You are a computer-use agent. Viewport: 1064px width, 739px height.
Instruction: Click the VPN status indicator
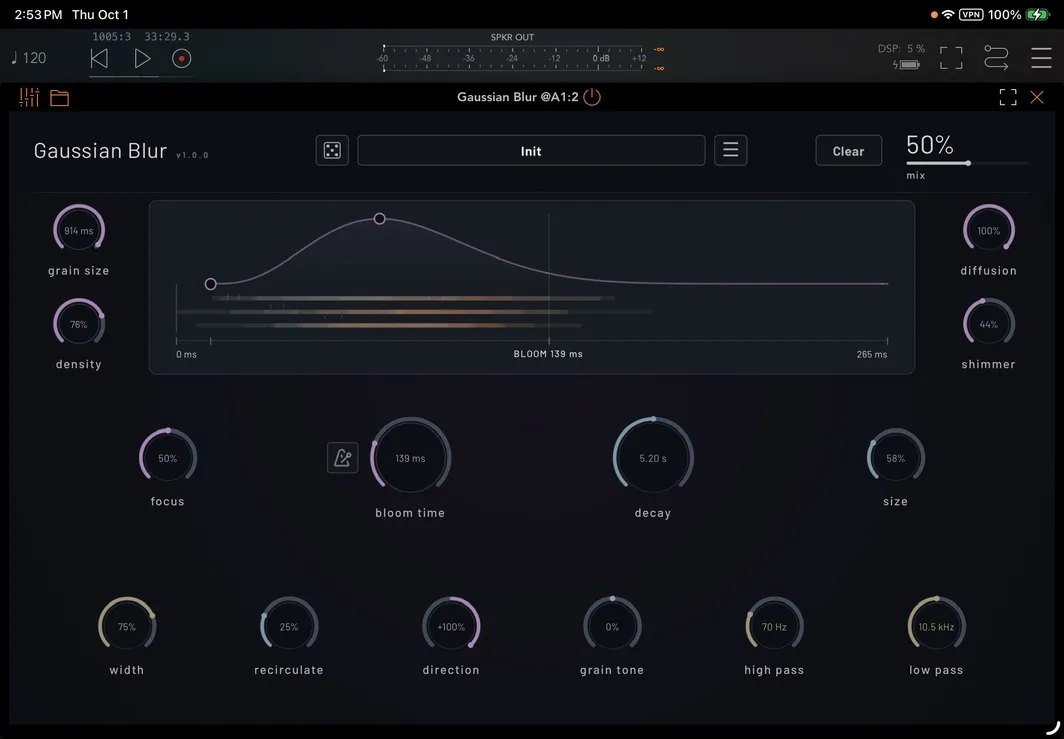[x=971, y=14]
